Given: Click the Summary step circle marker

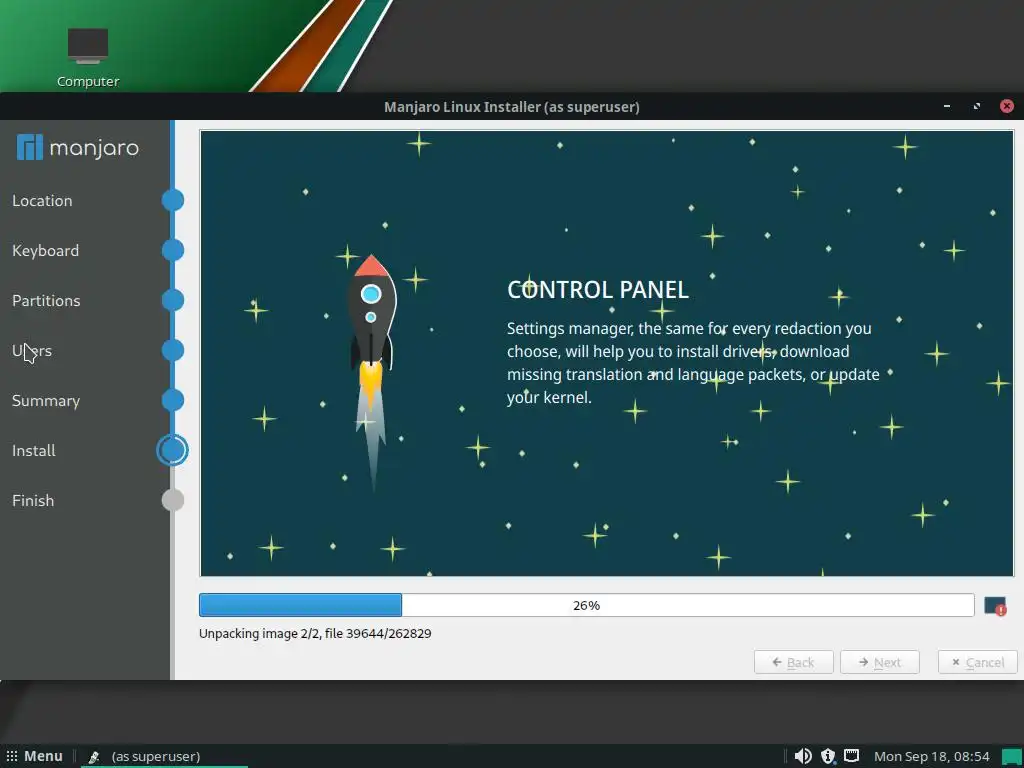Looking at the screenshot, I should (172, 400).
